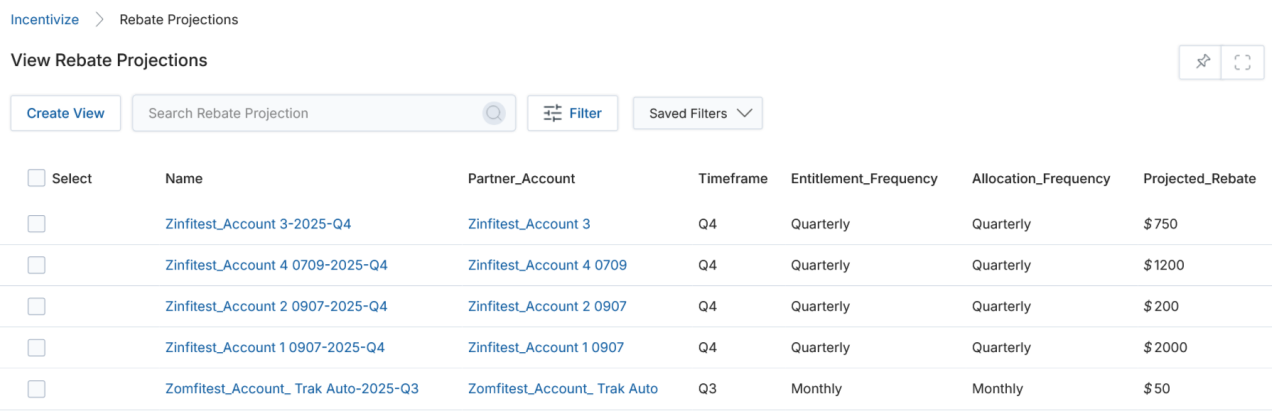Click the Create View button

pos(66,113)
